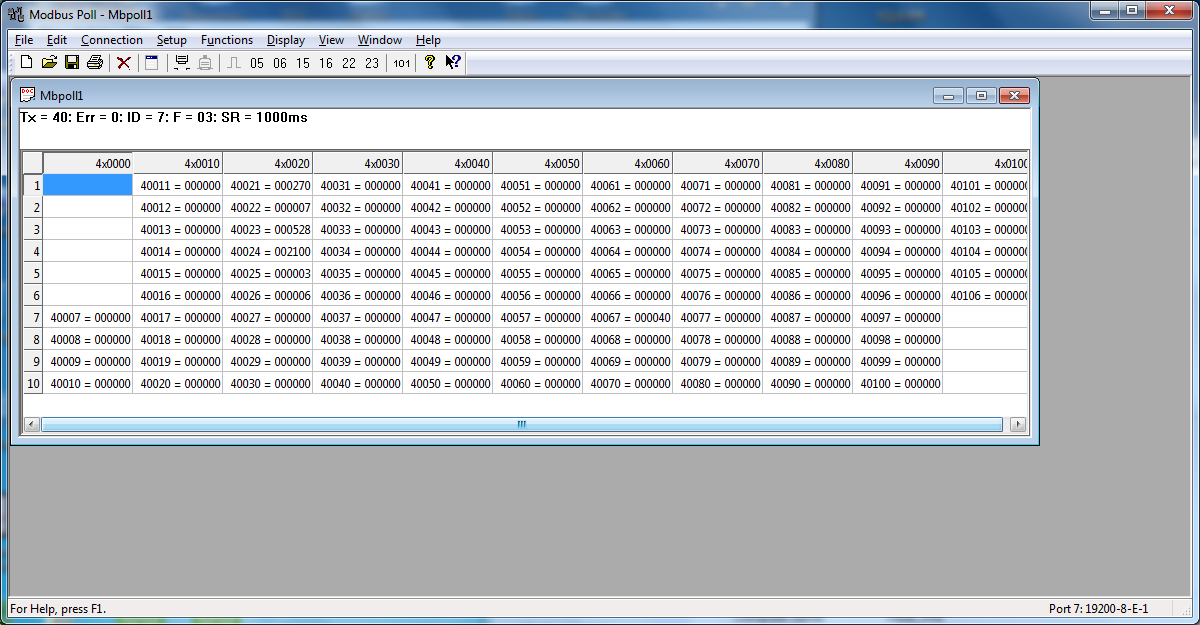The width and height of the screenshot is (1200, 625).
Task: Click the pulse signal toolbar icon
Action: click(x=234, y=63)
